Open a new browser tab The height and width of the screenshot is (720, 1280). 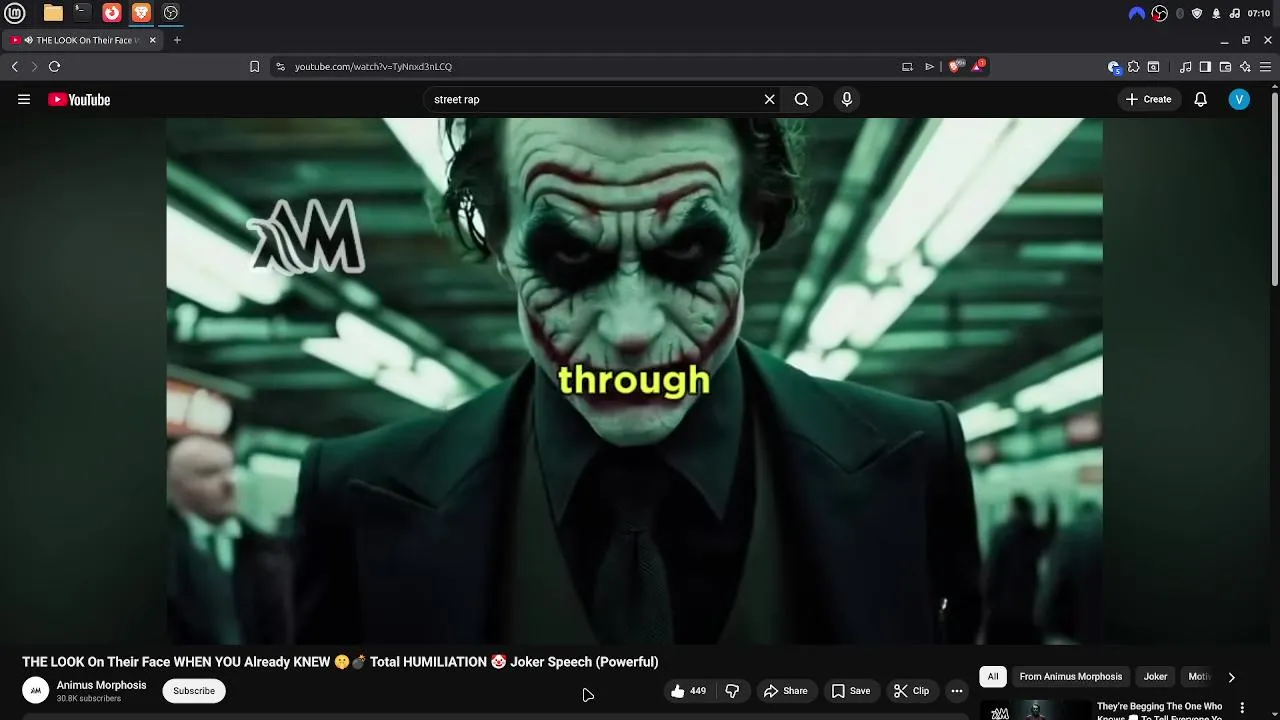[x=177, y=40]
